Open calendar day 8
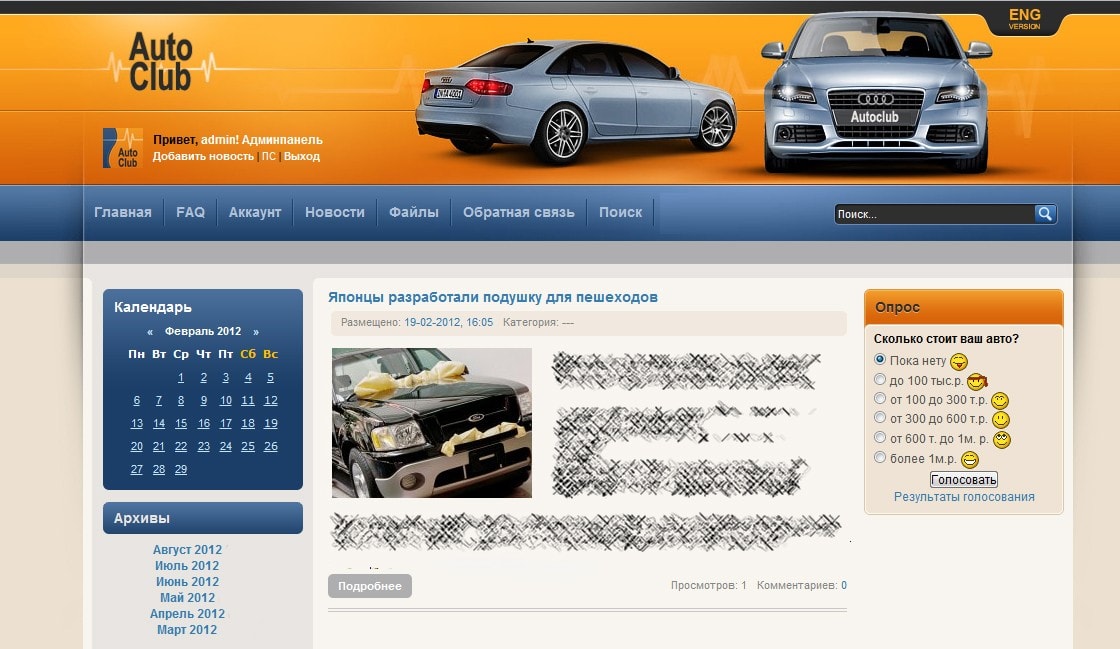Image resolution: width=1120 pixels, height=649 pixels. tap(181, 401)
